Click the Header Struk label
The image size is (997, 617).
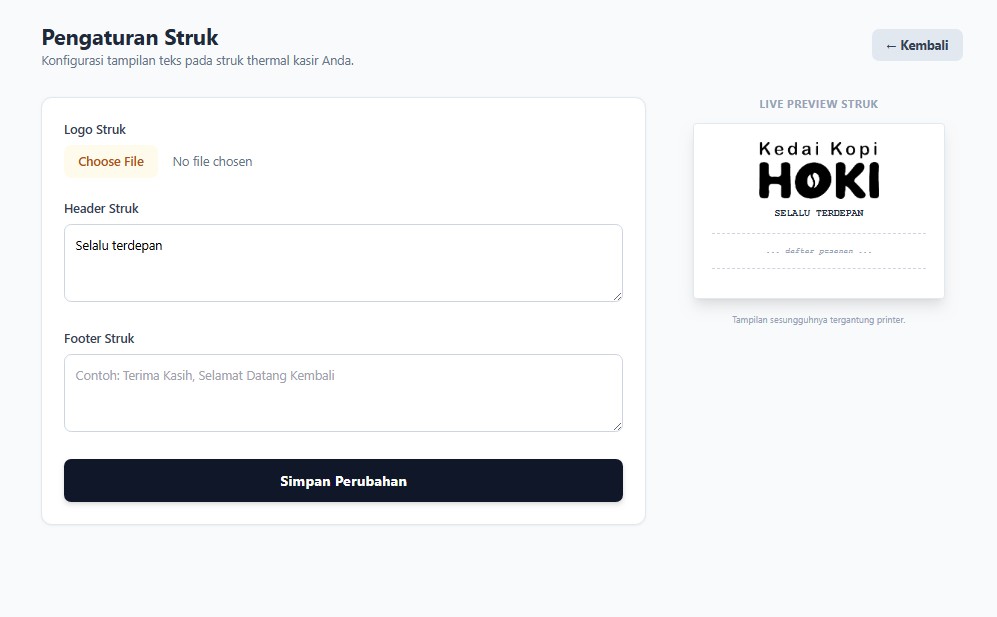pos(101,209)
